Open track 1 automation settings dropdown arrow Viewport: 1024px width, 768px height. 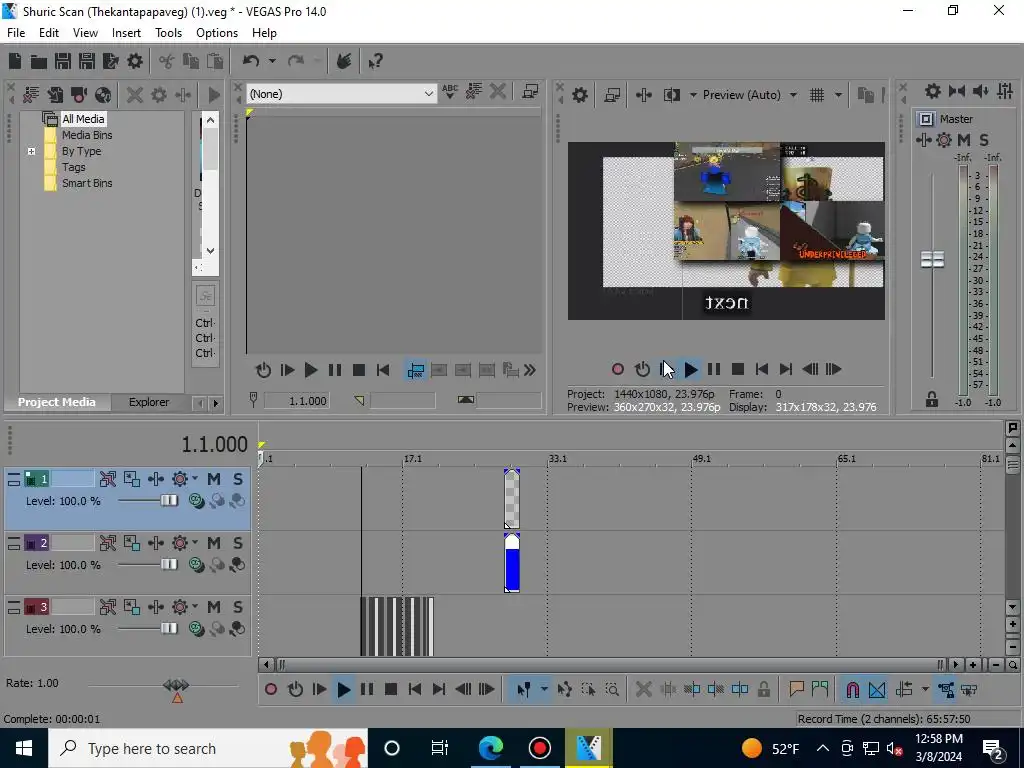(x=195, y=479)
